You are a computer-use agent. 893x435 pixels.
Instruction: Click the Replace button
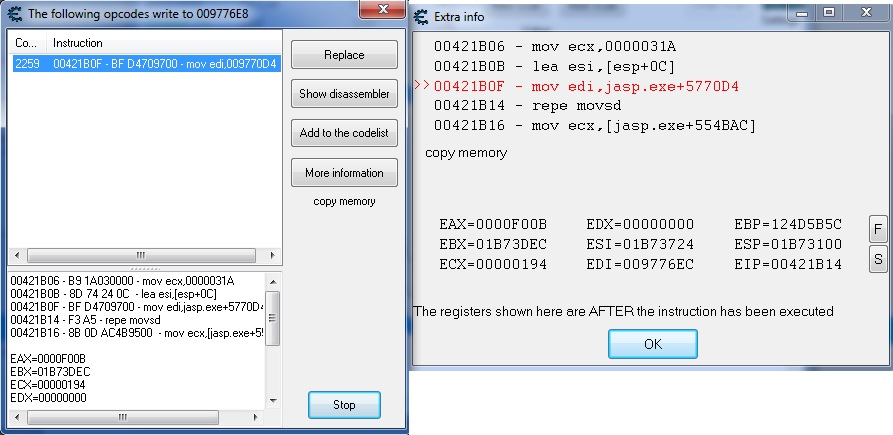tap(344, 55)
